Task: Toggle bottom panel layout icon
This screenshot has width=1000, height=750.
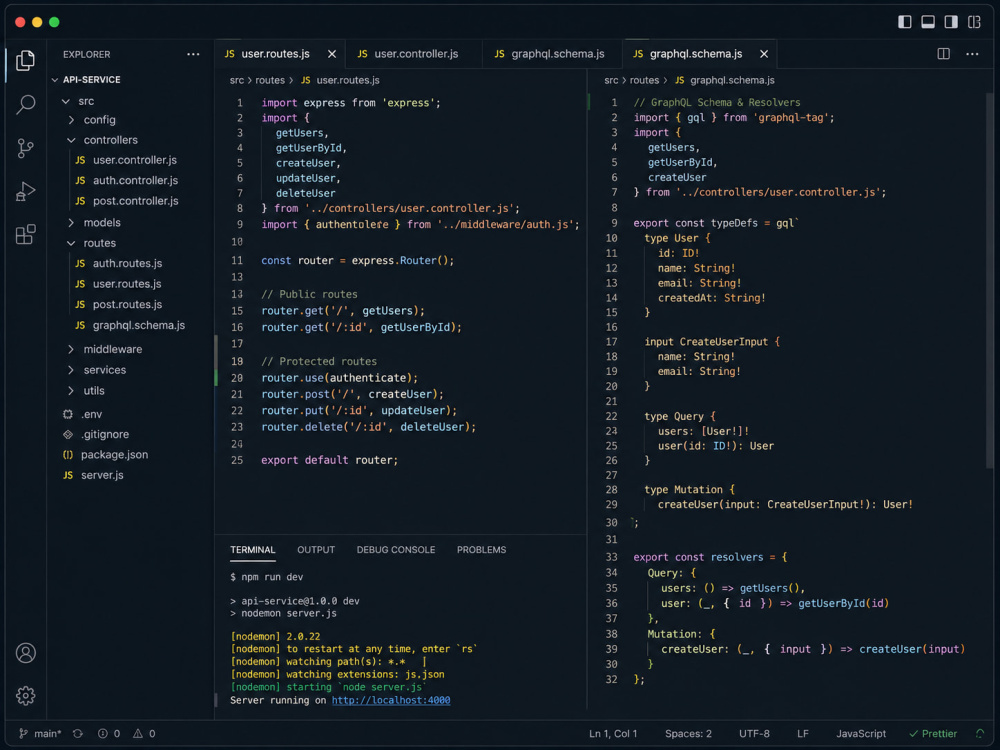Action: click(928, 22)
